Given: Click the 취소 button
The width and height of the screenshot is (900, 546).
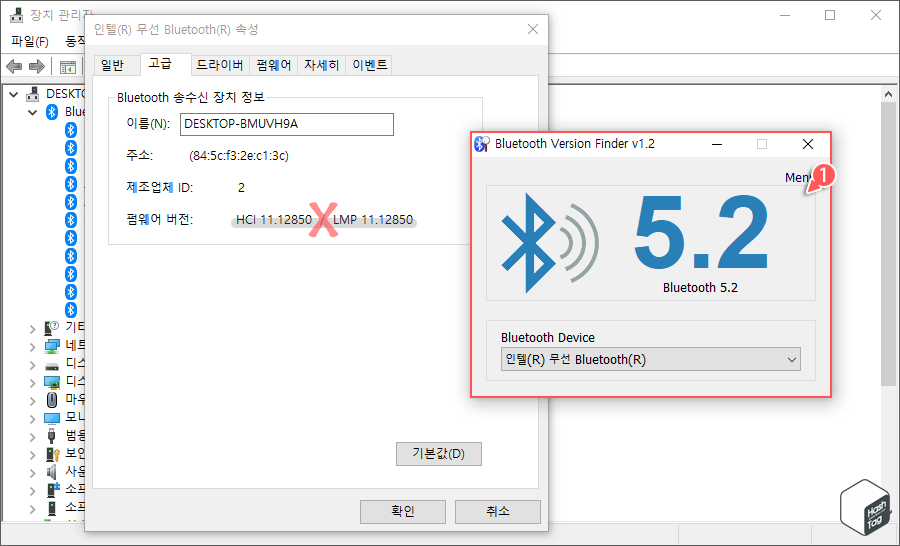Looking at the screenshot, I should (498, 511).
